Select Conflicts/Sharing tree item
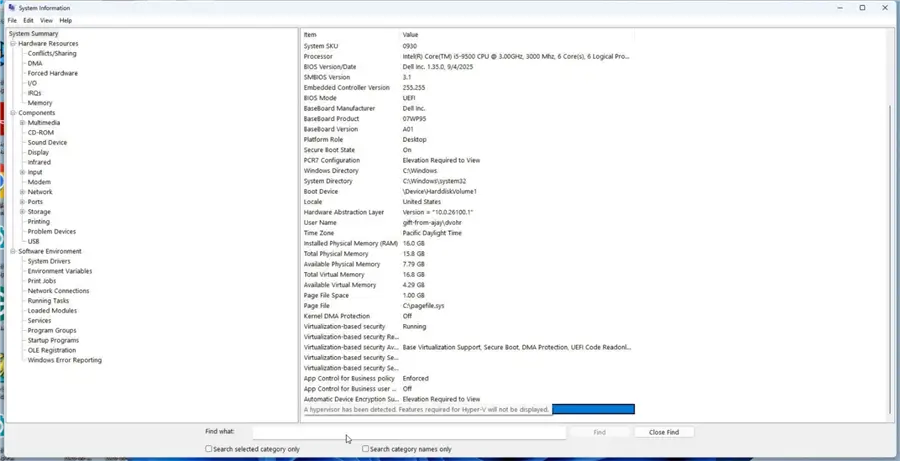The image size is (900, 461). (x=52, y=53)
